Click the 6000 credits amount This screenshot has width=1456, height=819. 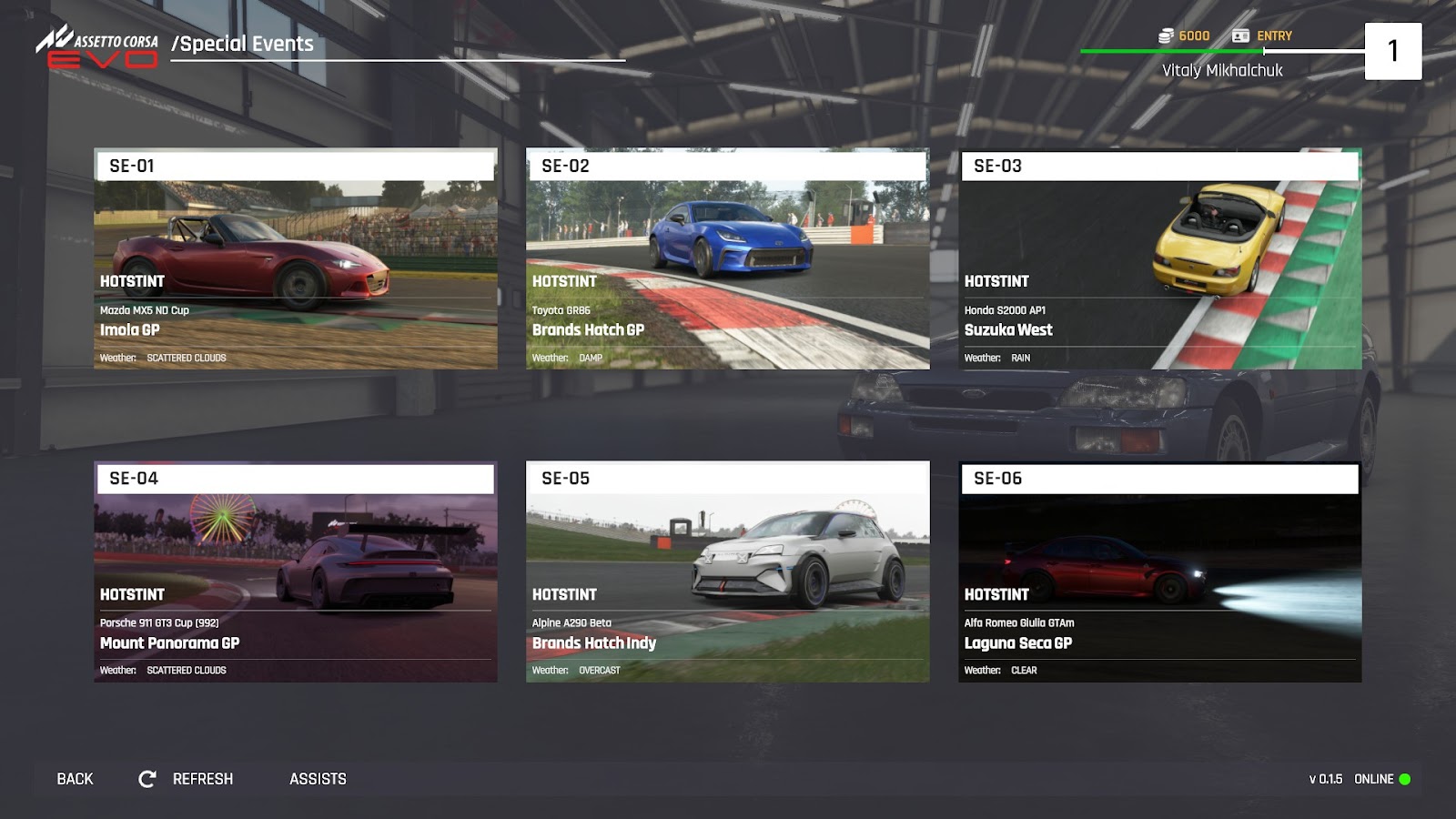[x=1194, y=35]
